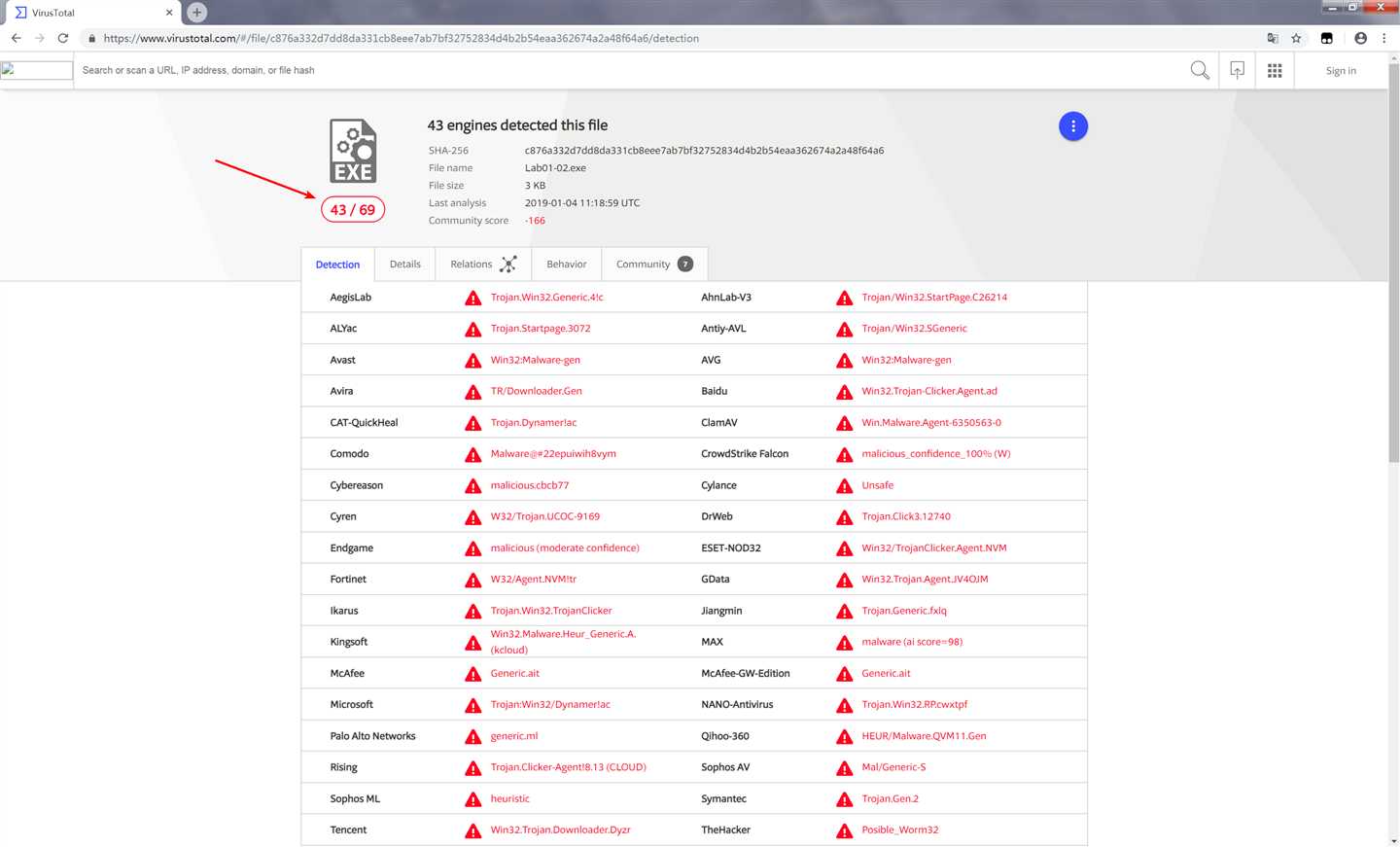The image size is (1400, 847).
Task: Open the Details tab
Action: 405,265
